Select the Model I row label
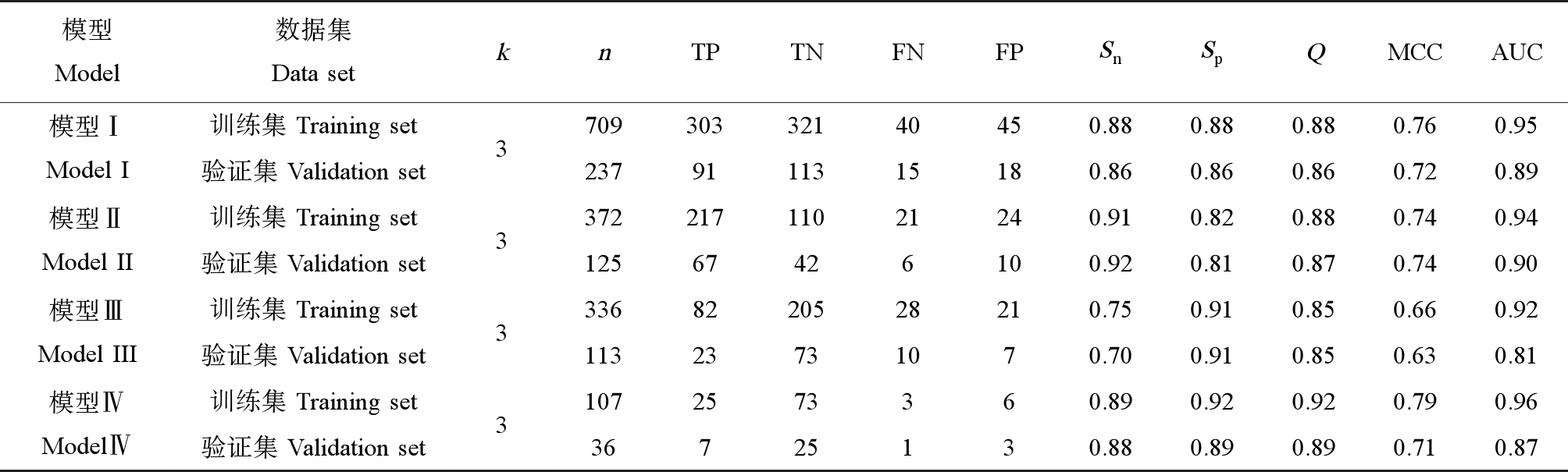Viewport: 1568px width, 472px height. [x=87, y=171]
